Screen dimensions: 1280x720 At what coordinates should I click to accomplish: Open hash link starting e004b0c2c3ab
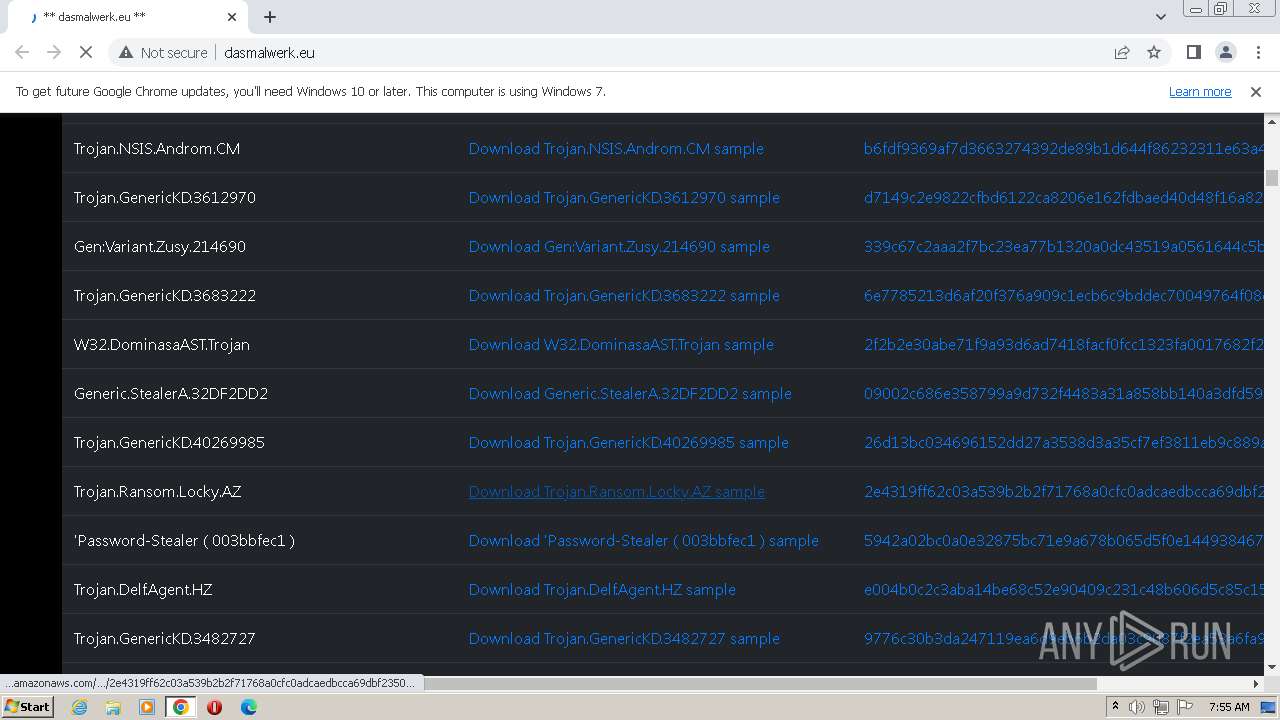(x=1064, y=589)
